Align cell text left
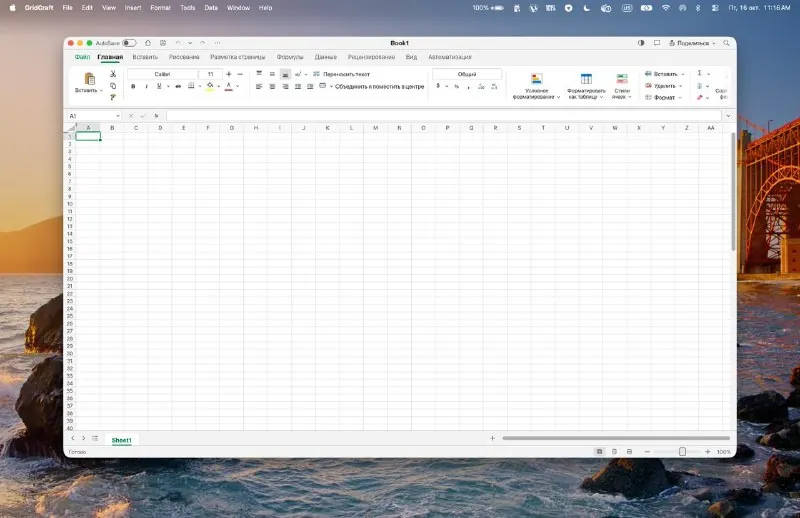The image size is (800, 518). point(259,86)
